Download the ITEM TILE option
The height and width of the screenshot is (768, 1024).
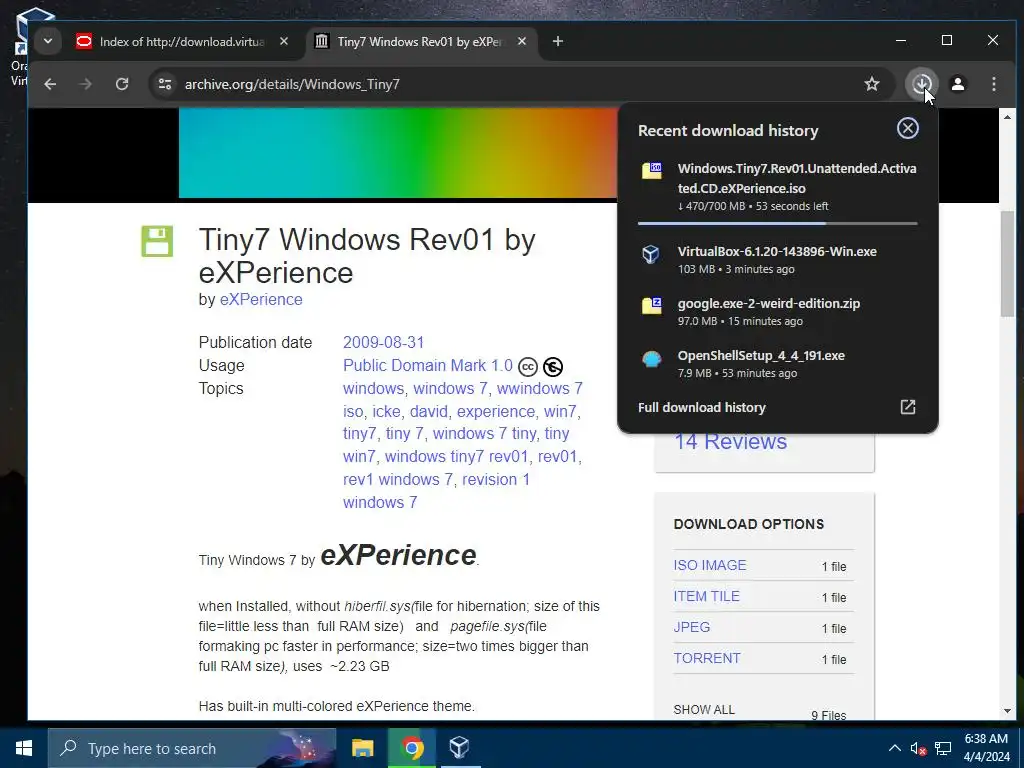[706, 596]
